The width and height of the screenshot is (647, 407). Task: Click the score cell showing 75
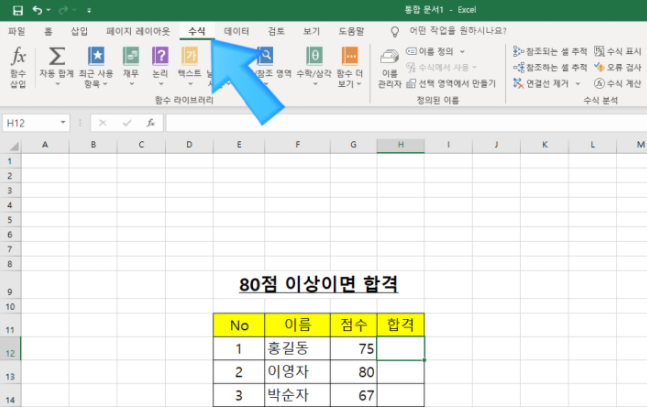point(354,349)
